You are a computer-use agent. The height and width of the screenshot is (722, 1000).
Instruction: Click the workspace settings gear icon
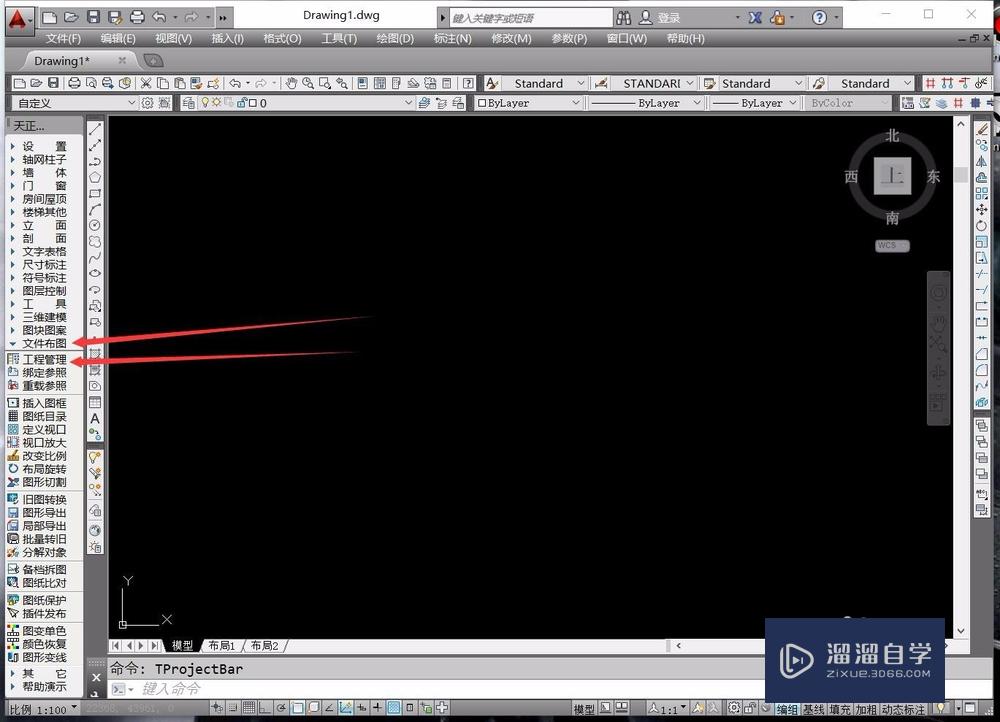point(147,103)
